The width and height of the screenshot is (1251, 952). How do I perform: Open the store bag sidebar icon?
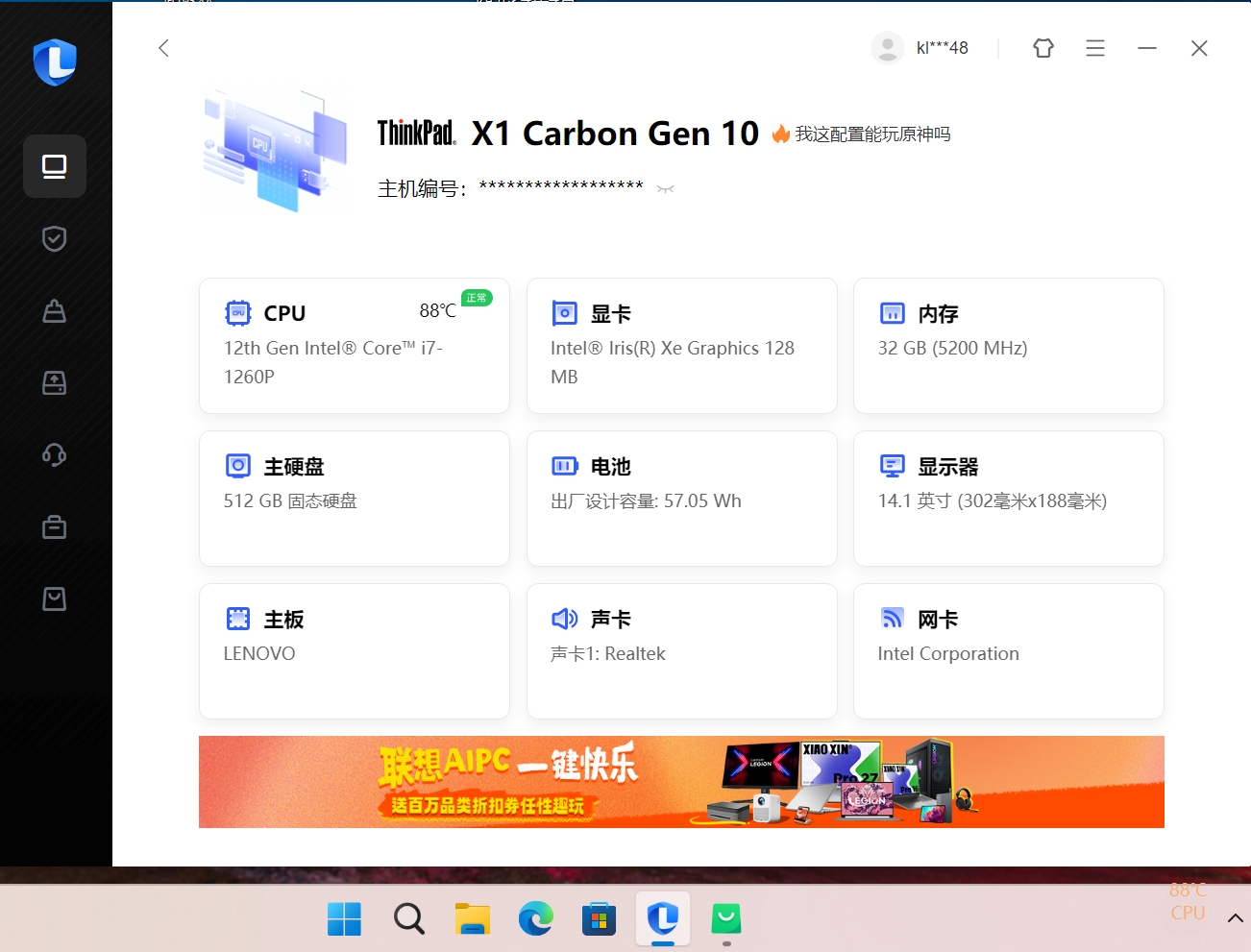click(x=55, y=598)
